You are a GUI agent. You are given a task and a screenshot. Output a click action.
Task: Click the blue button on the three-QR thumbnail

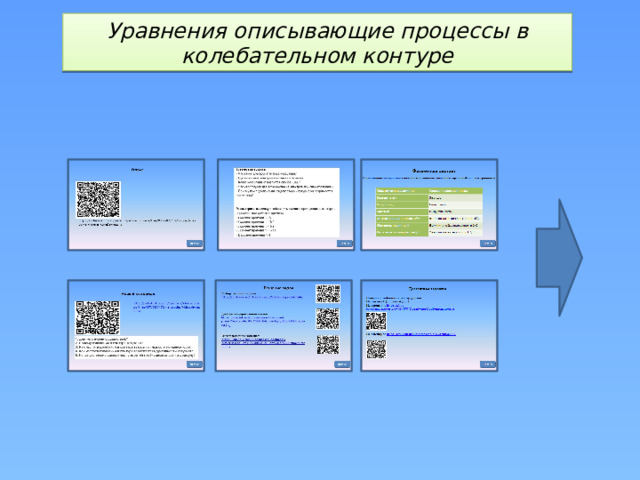[x=342, y=364]
